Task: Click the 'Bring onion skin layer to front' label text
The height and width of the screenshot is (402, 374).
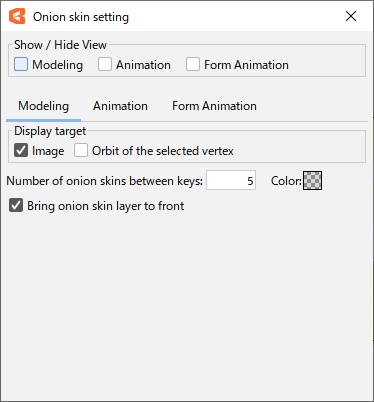Action: point(106,206)
